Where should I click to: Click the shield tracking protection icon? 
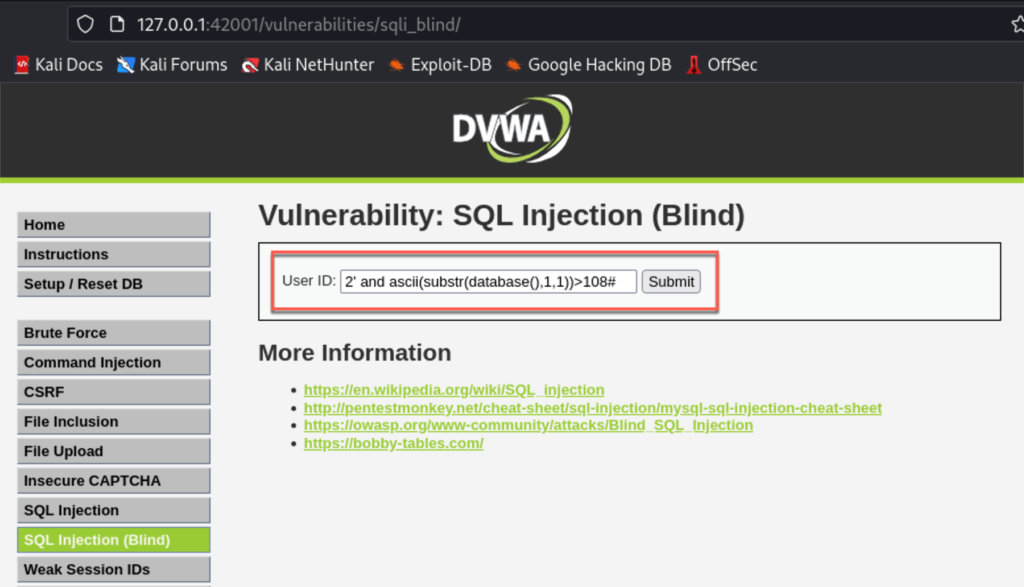(x=86, y=25)
